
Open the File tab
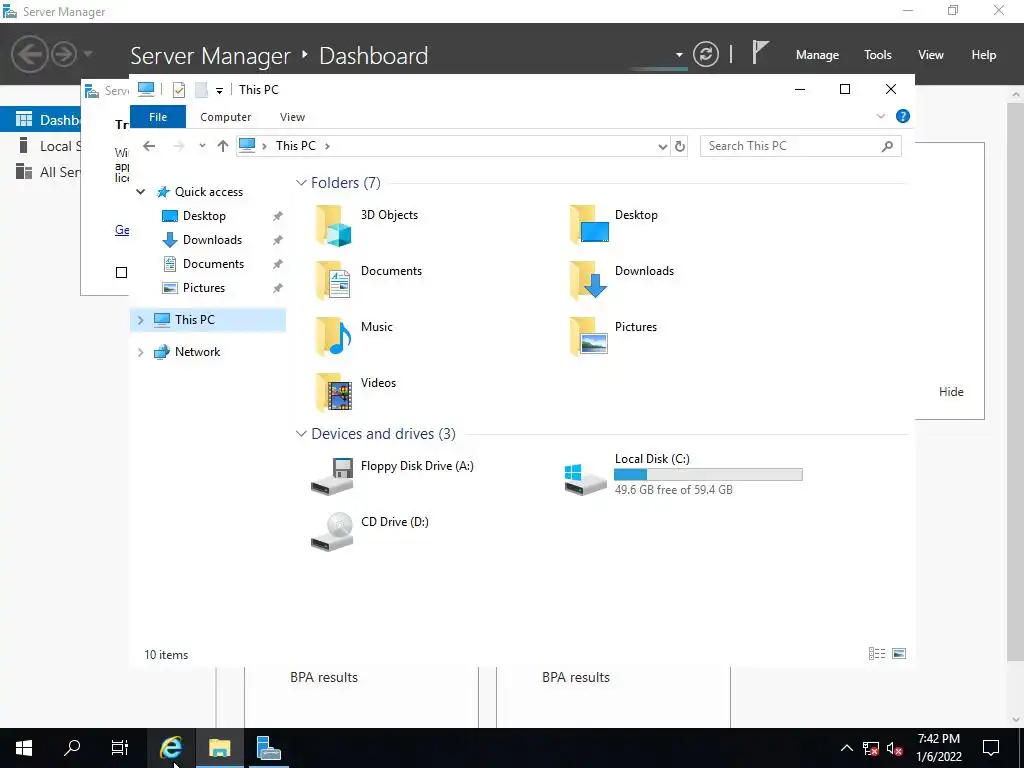(x=158, y=117)
